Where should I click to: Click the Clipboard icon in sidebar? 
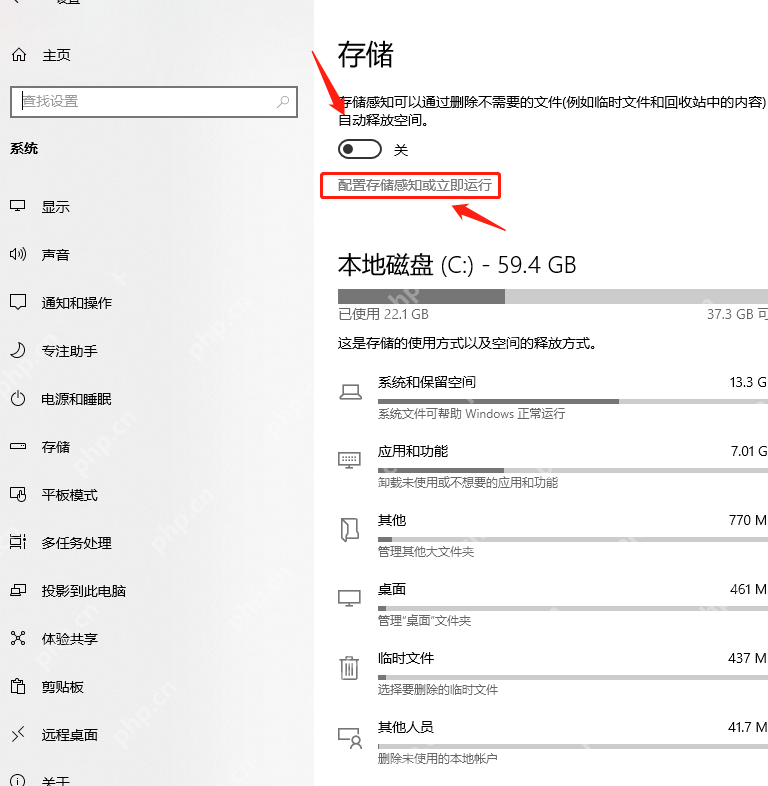[x=18, y=686]
